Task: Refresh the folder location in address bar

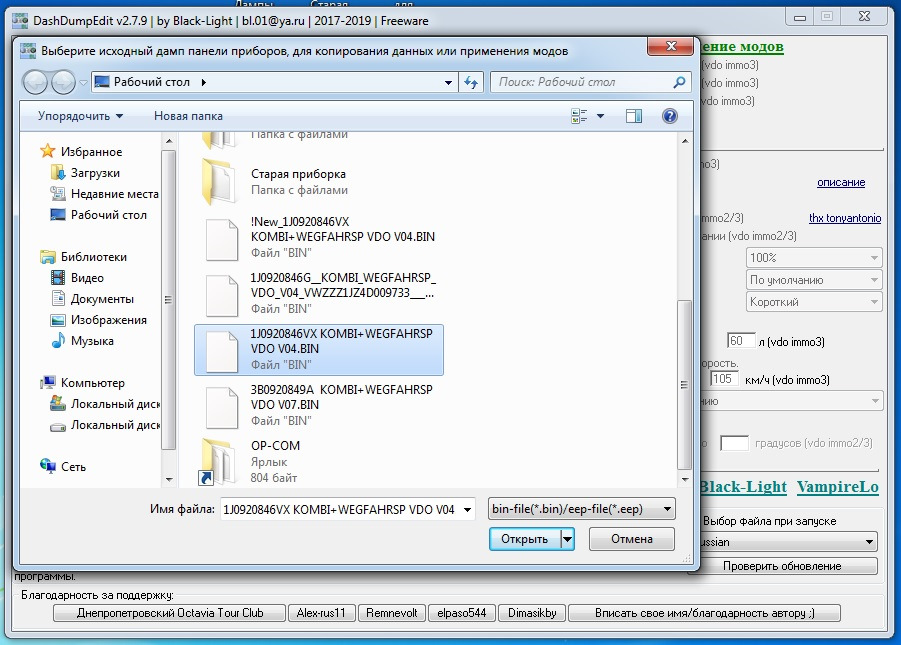Action: pyautogui.click(x=471, y=82)
